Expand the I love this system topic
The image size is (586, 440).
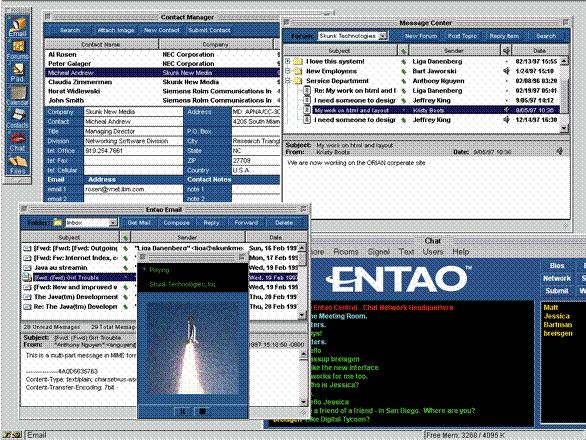287,61
